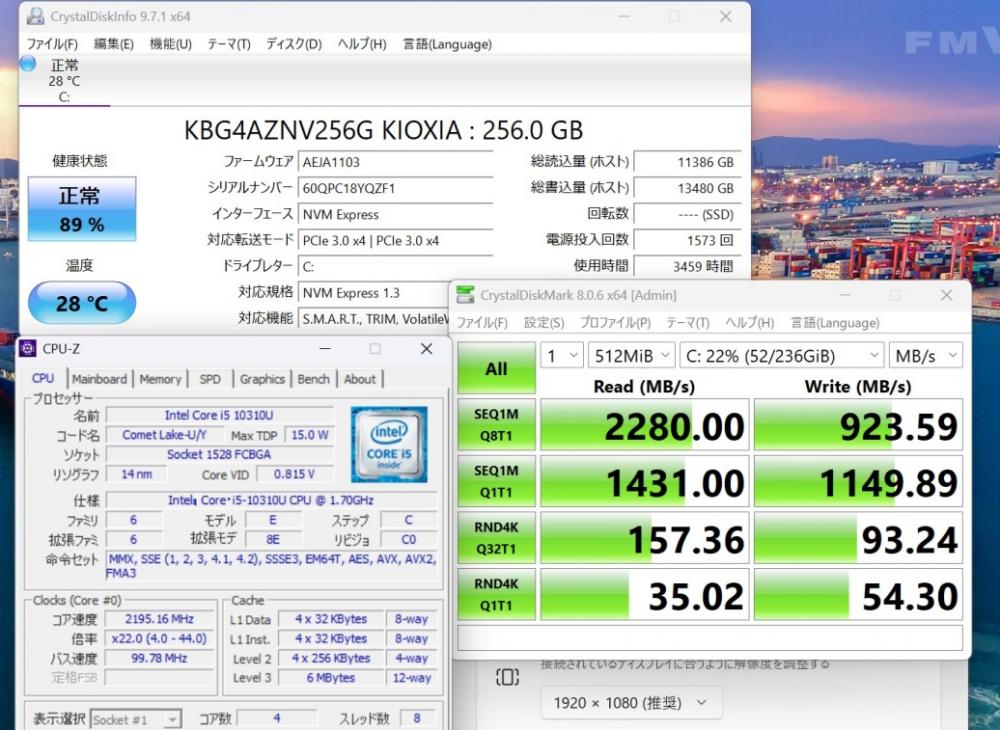This screenshot has width=1000, height=730.
Task: Click the Intel Core i5 logo in CPU-Z
Action: pyautogui.click(x=389, y=444)
